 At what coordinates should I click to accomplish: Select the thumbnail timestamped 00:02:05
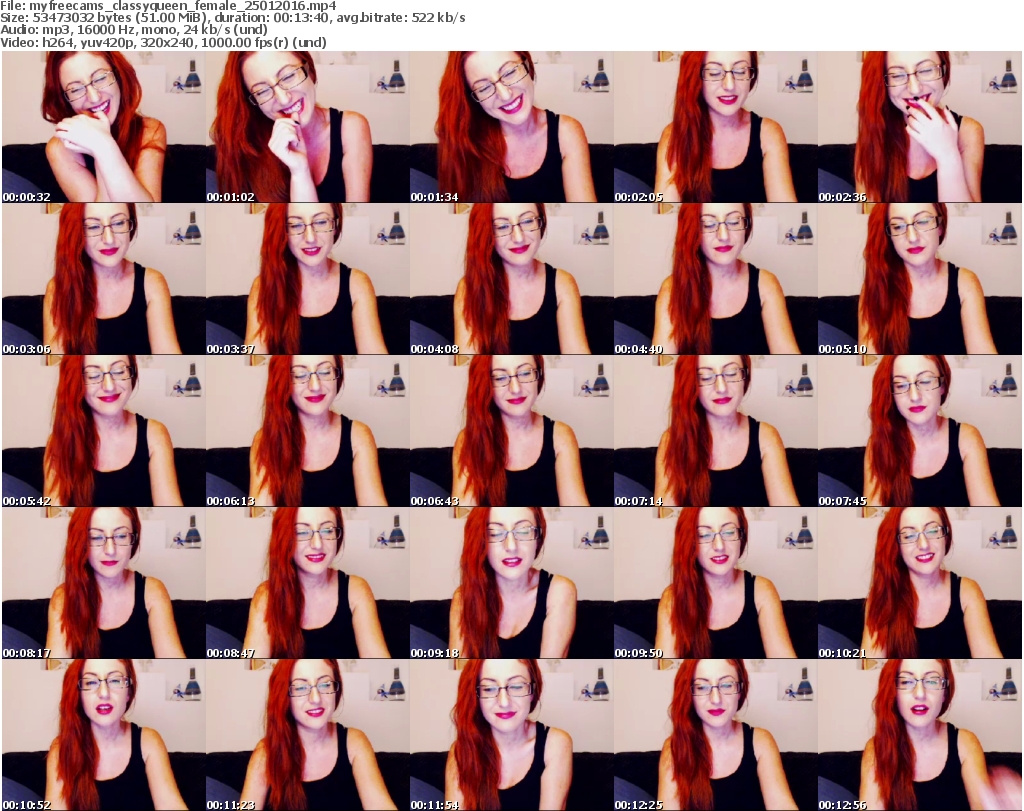click(x=716, y=127)
